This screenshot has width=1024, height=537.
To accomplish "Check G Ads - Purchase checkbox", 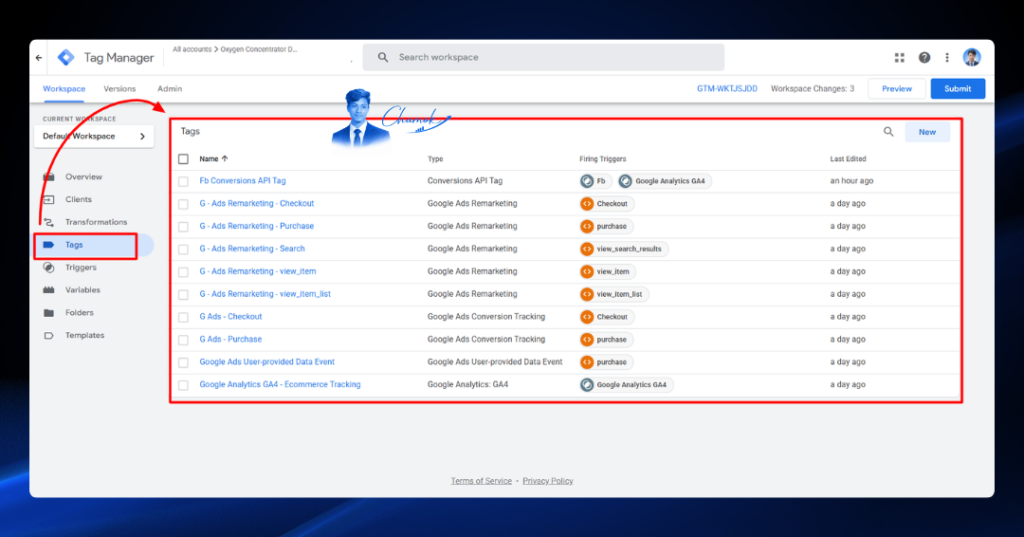I will [184, 340].
